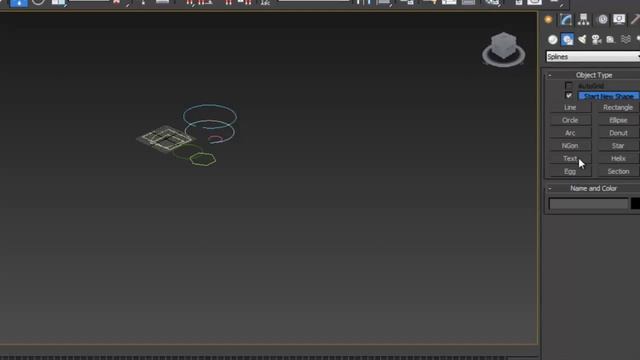
Task: Select the Lights category icon
Action: coord(582,40)
